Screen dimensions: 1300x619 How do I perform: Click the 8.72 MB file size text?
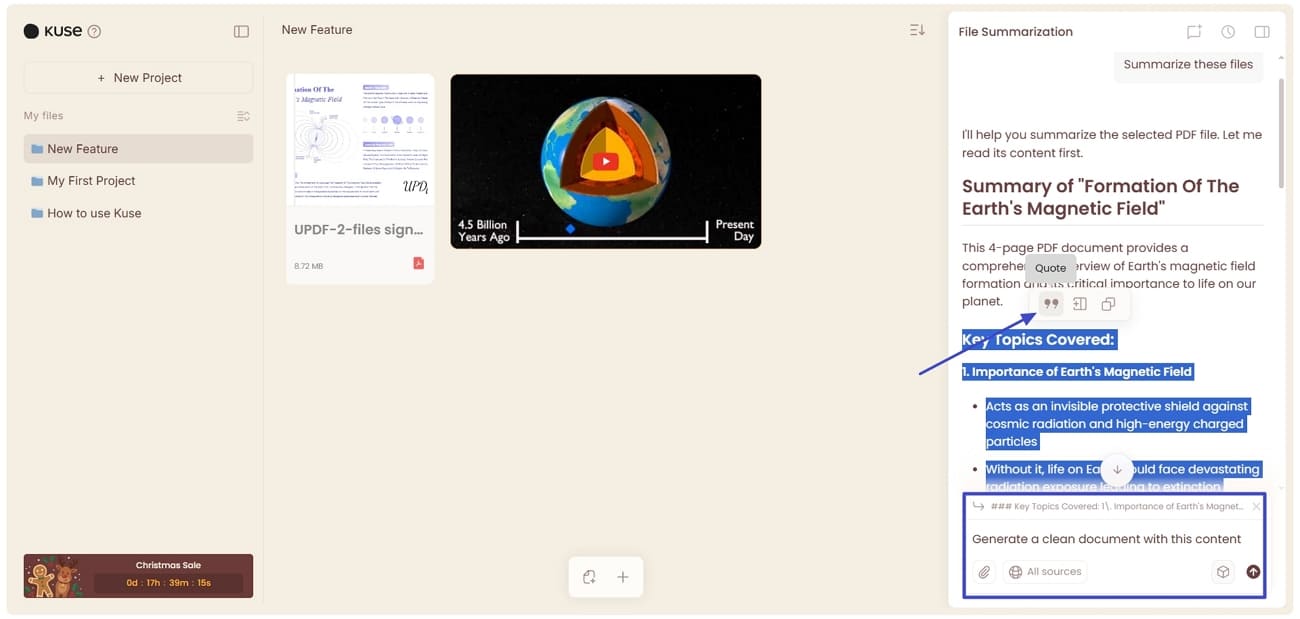click(308, 266)
